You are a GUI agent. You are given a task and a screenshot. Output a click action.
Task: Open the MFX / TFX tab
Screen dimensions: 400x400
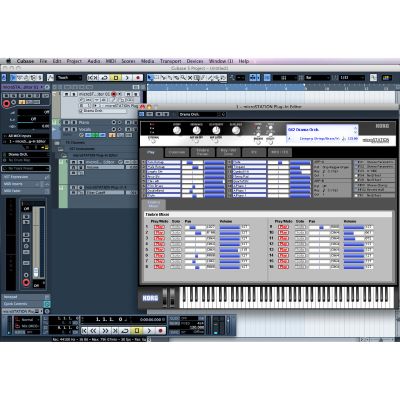(x=280, y=152)
